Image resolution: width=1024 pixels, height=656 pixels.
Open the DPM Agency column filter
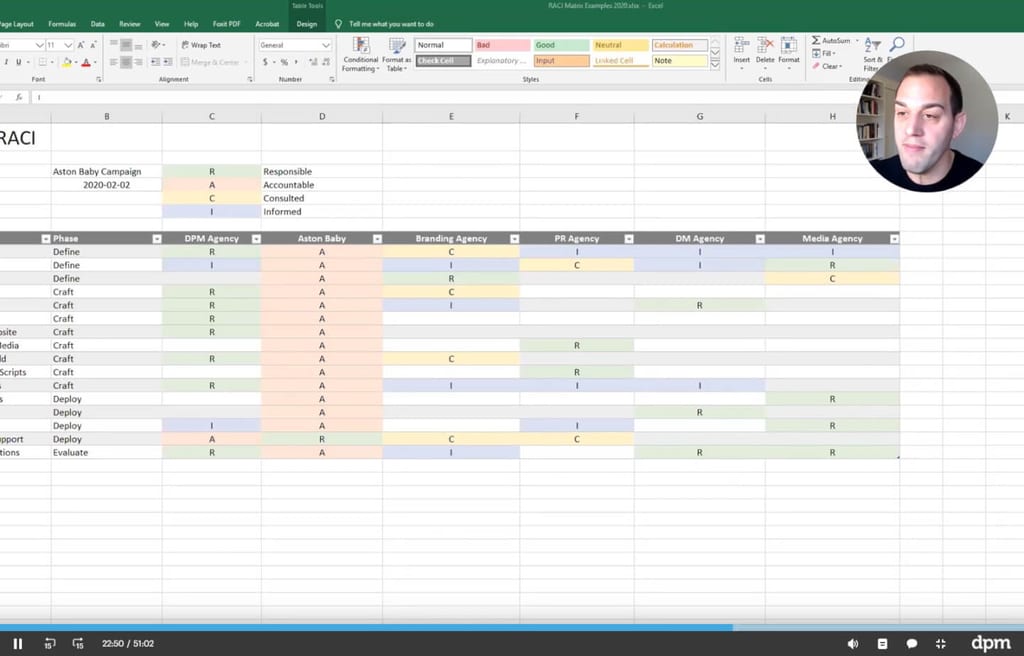(x=256, y=238)
